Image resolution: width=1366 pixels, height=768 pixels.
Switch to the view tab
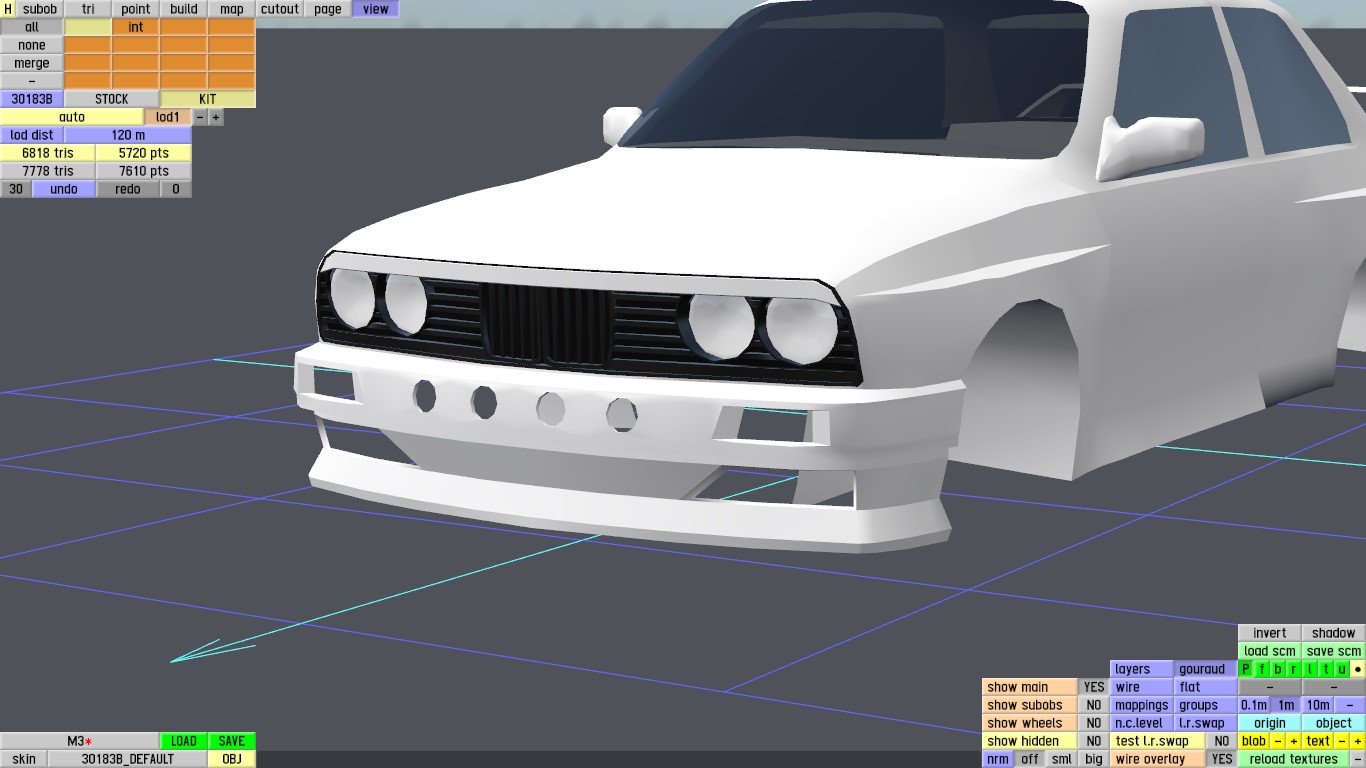tap(376, 9)
